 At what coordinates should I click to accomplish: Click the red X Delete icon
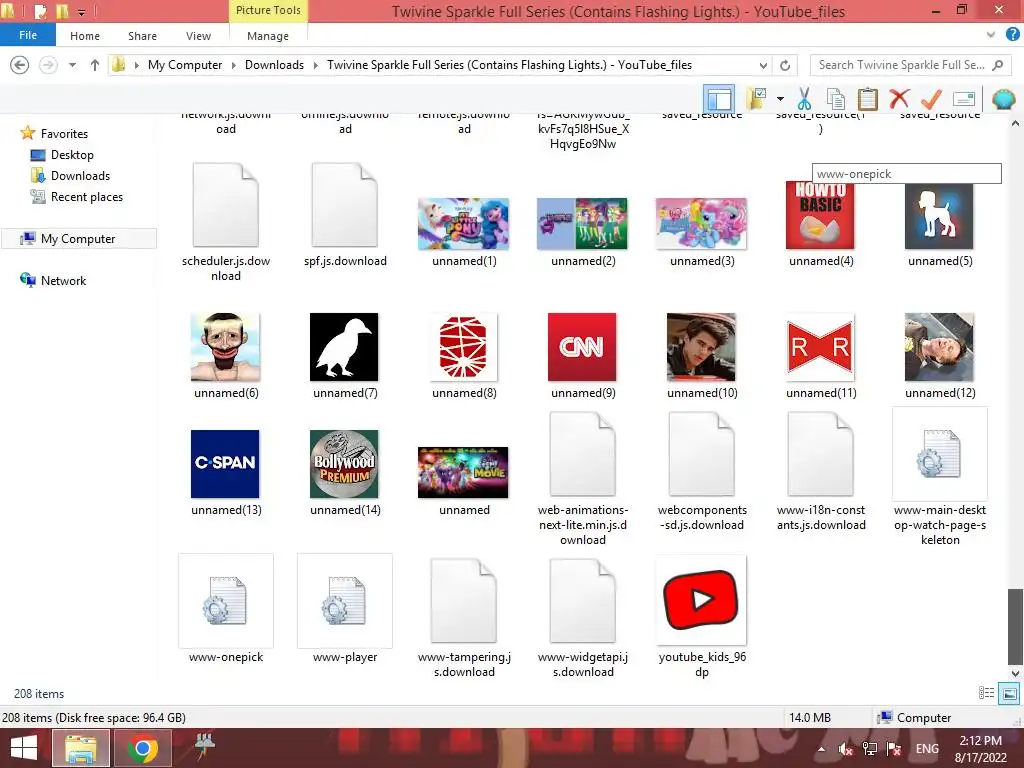[899, 99]
